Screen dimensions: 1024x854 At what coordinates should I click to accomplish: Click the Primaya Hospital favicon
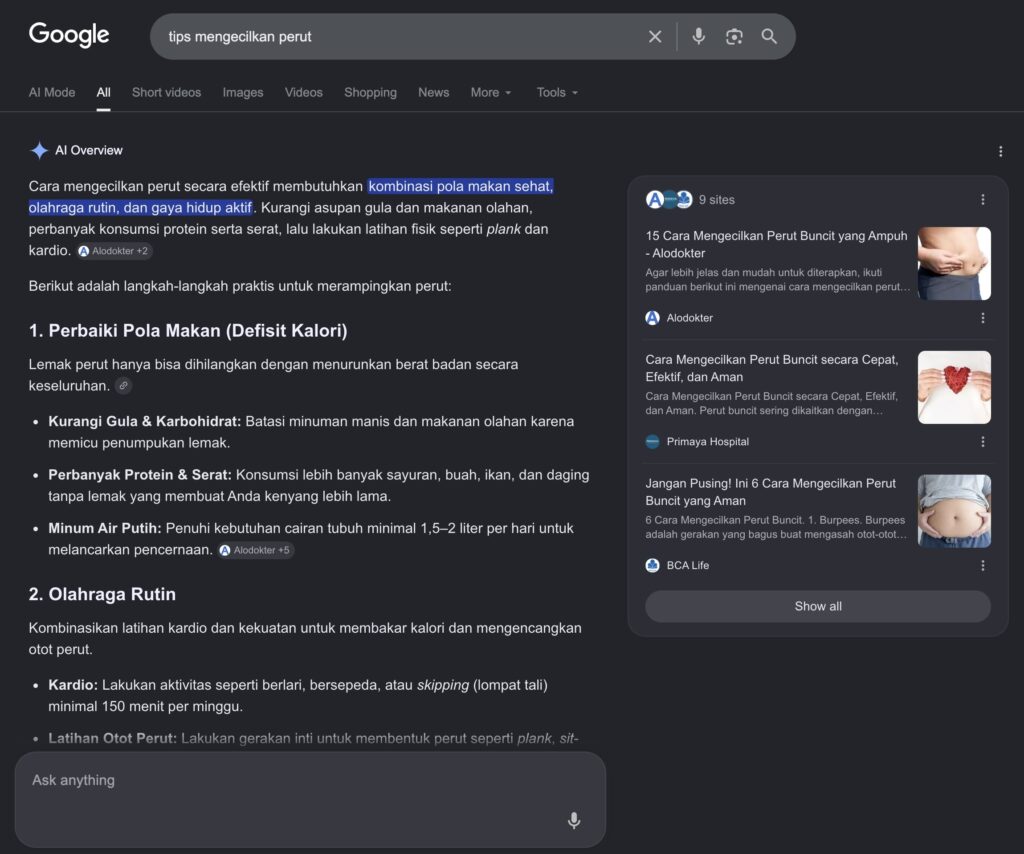coord(652,442)
